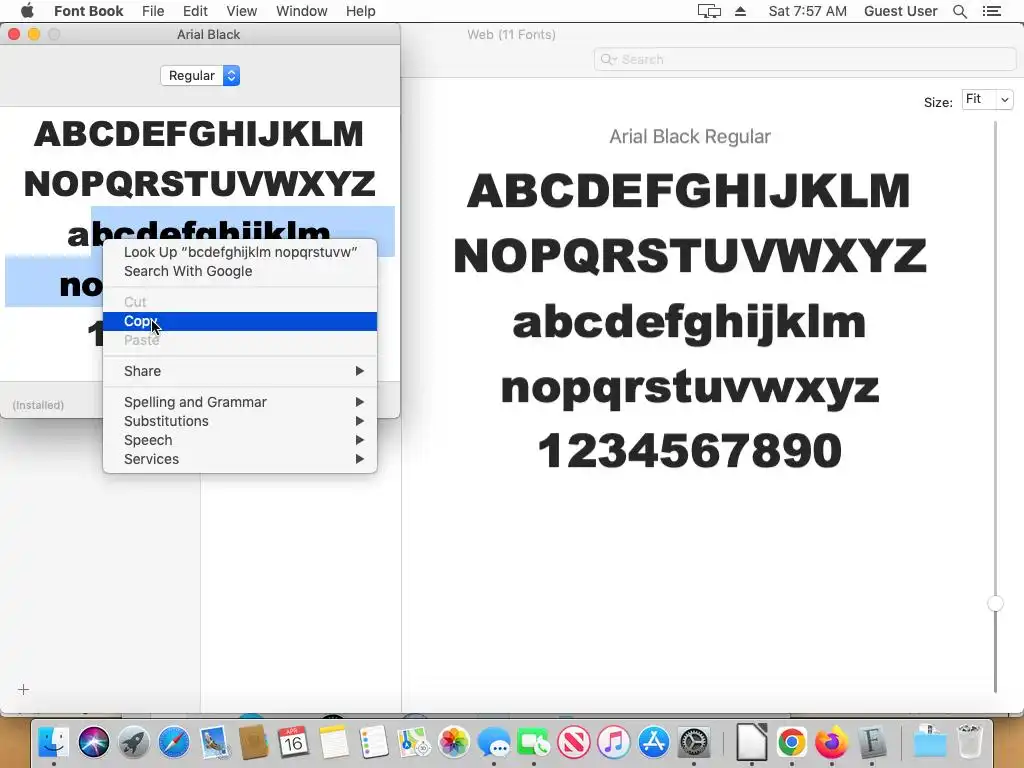Open News app in dock
This screenshot has width=1024, height=768.
[x=573, y=743]
